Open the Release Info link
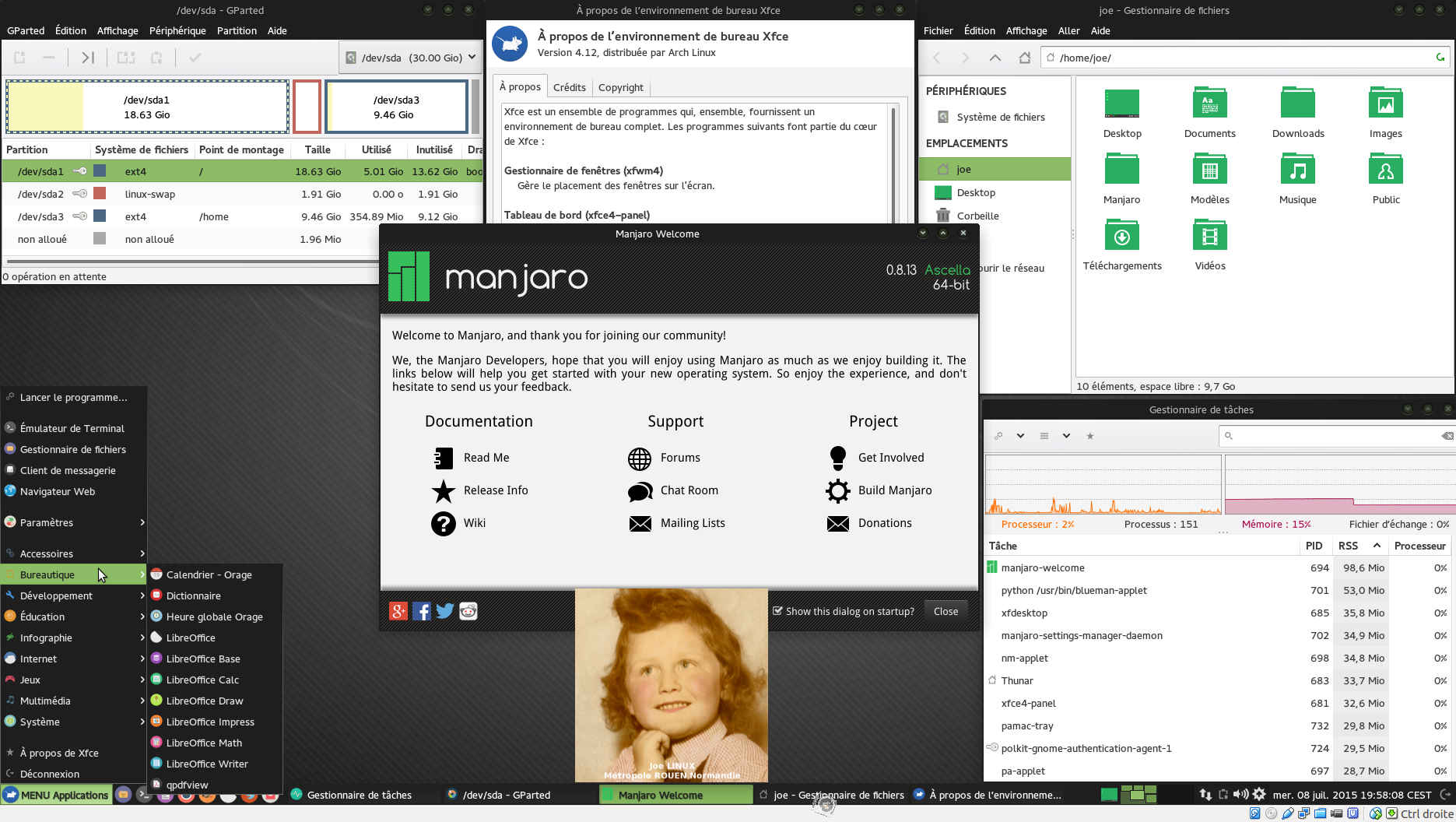Viewport: 1456px width, 822px height. point(496,490)
